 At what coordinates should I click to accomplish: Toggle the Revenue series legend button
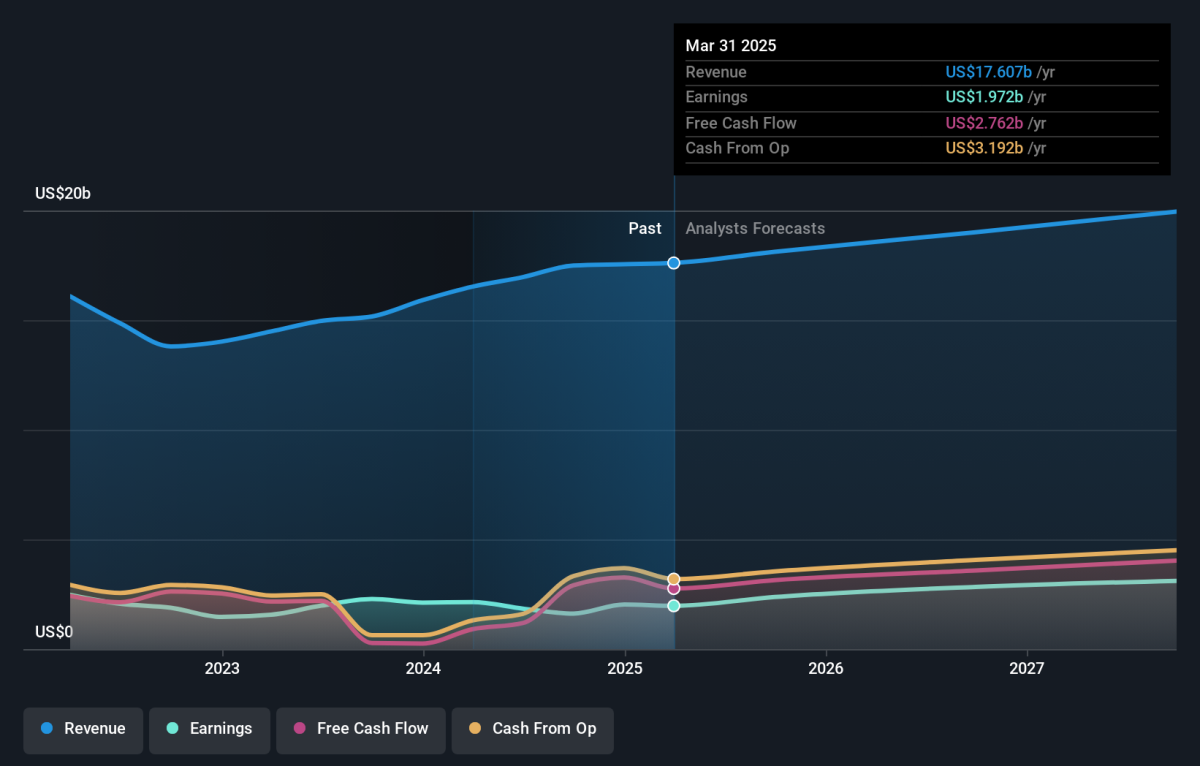(84, 730)
